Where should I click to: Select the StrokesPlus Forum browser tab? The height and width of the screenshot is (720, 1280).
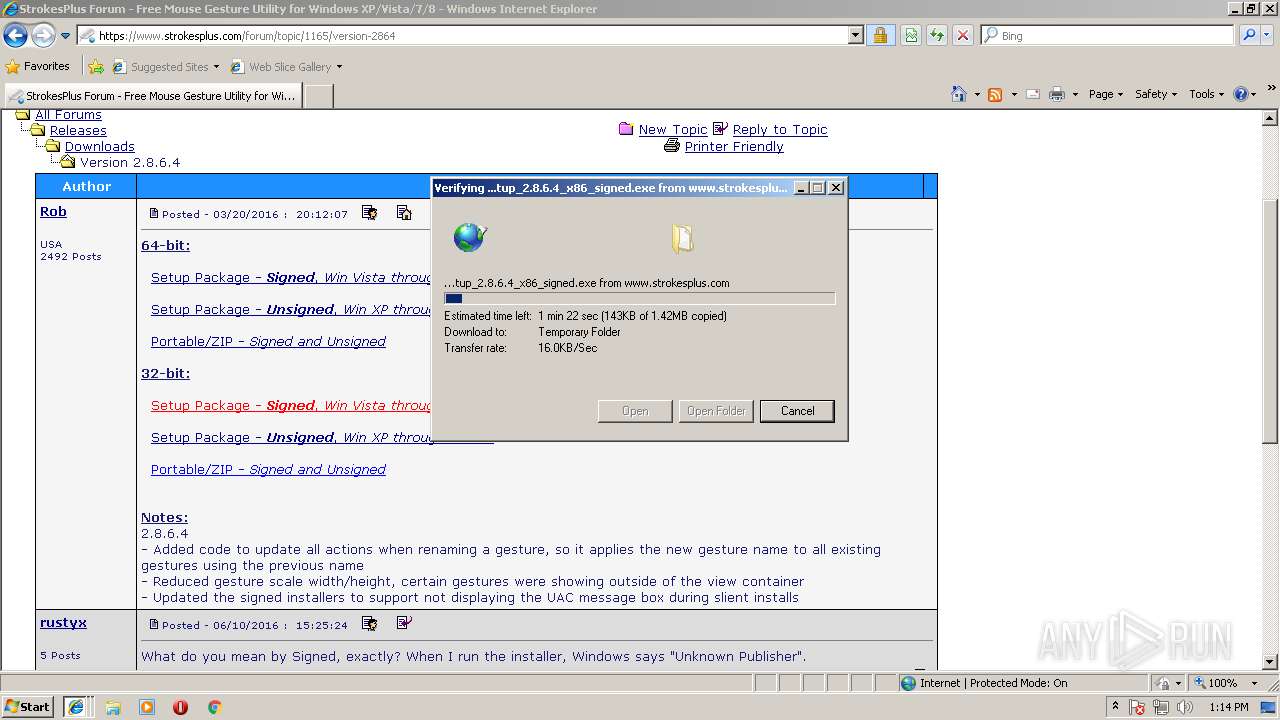(x=153, y=96)
